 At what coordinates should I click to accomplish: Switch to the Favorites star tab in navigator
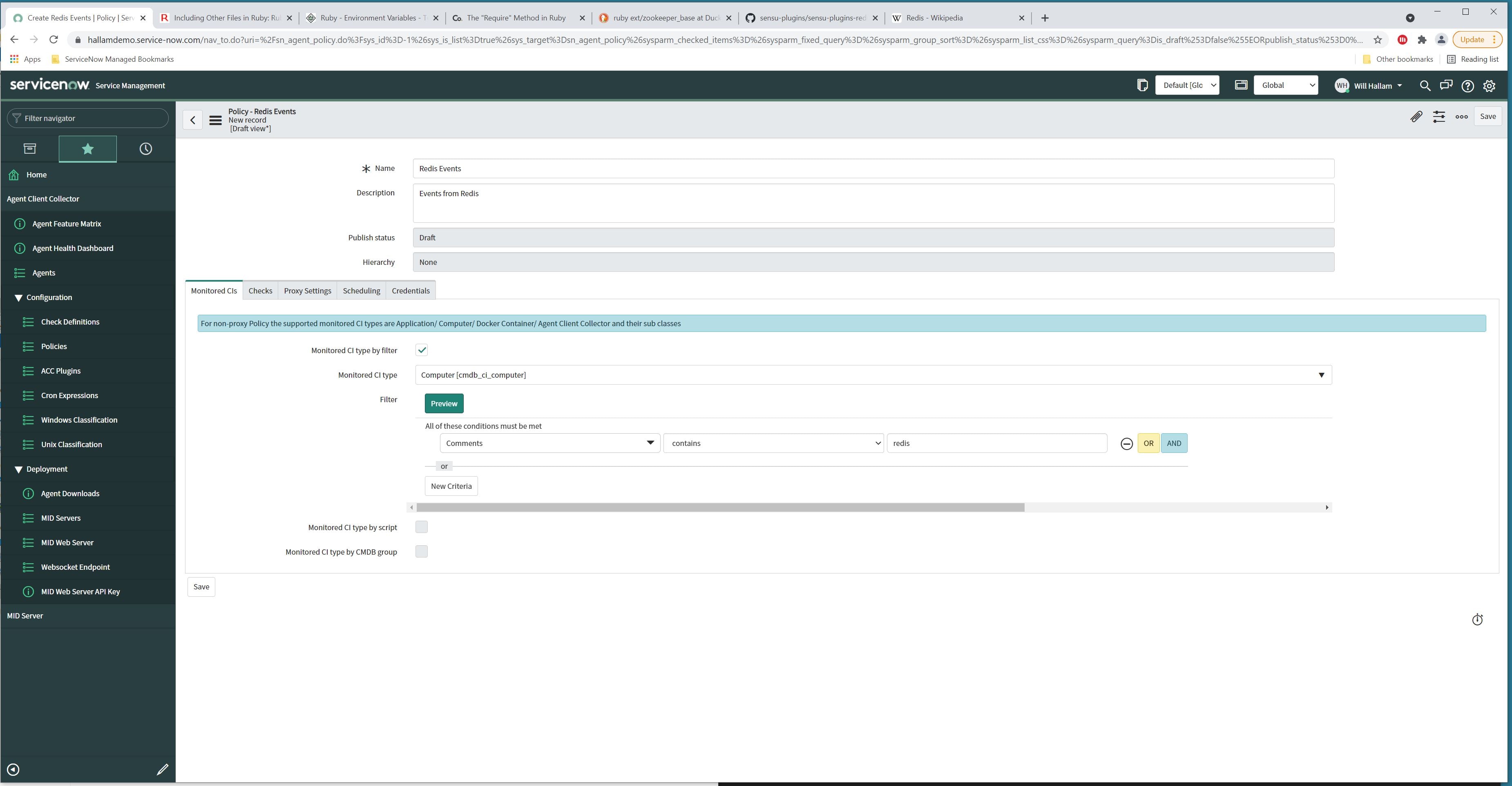click(87, 148)
